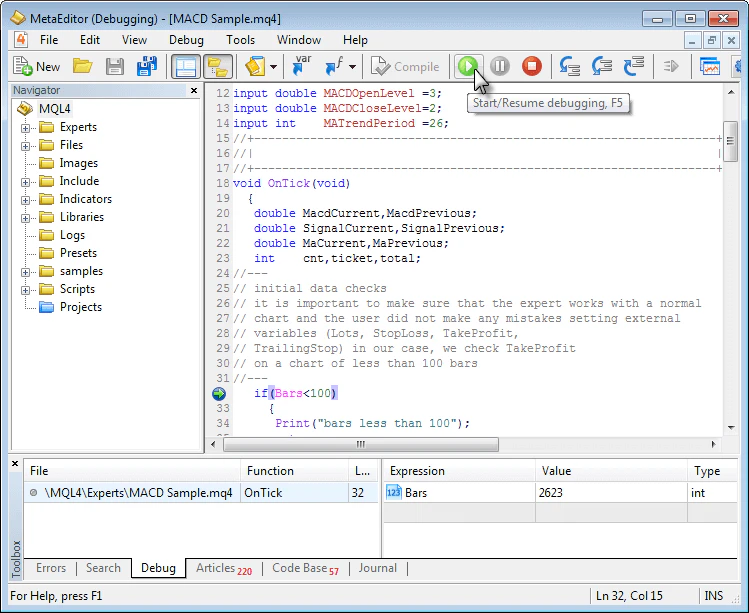Click the Step Over toolbar icon

tap(602, 66)
